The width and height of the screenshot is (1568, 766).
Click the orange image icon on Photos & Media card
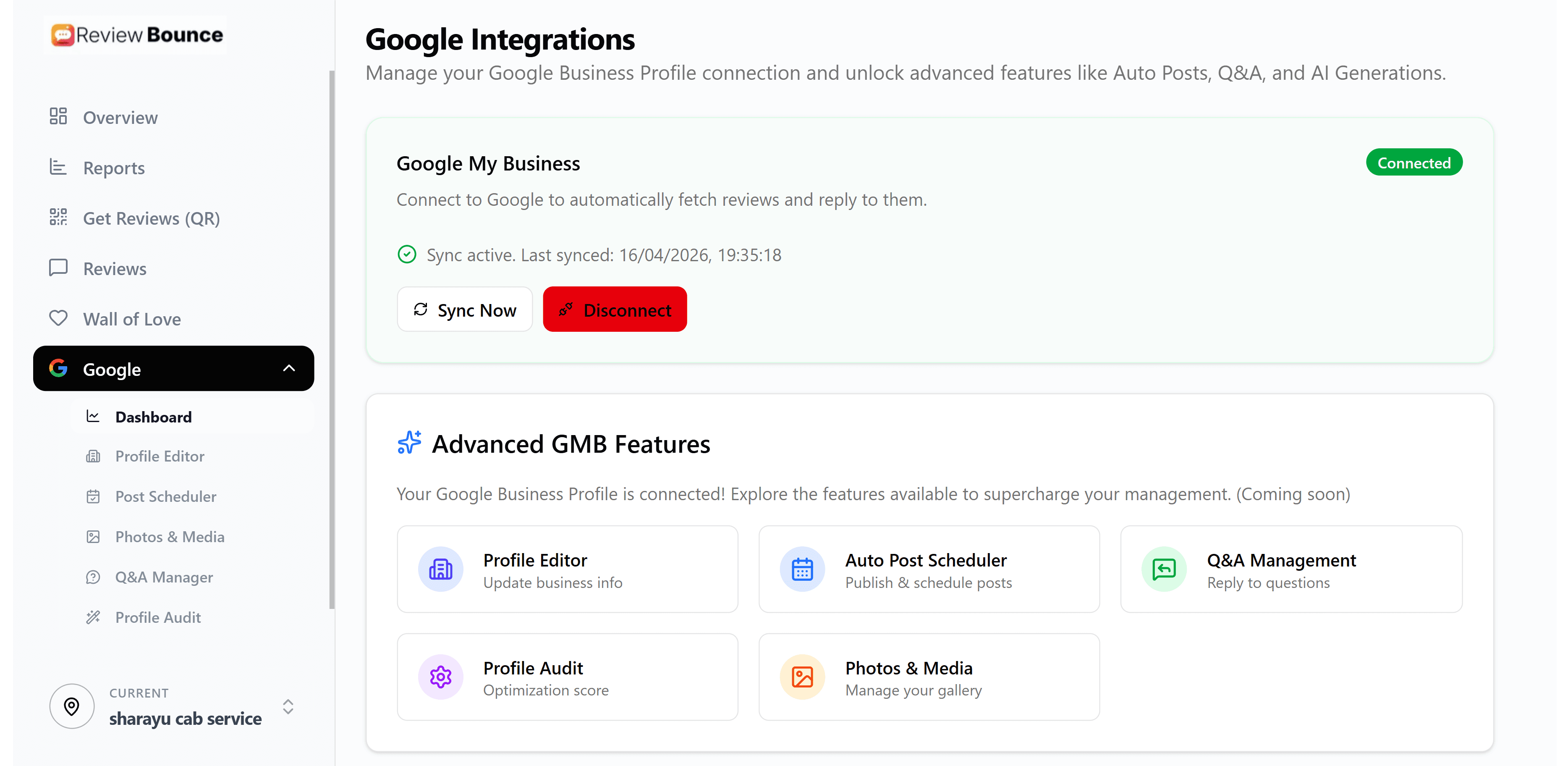coord(802,677)
